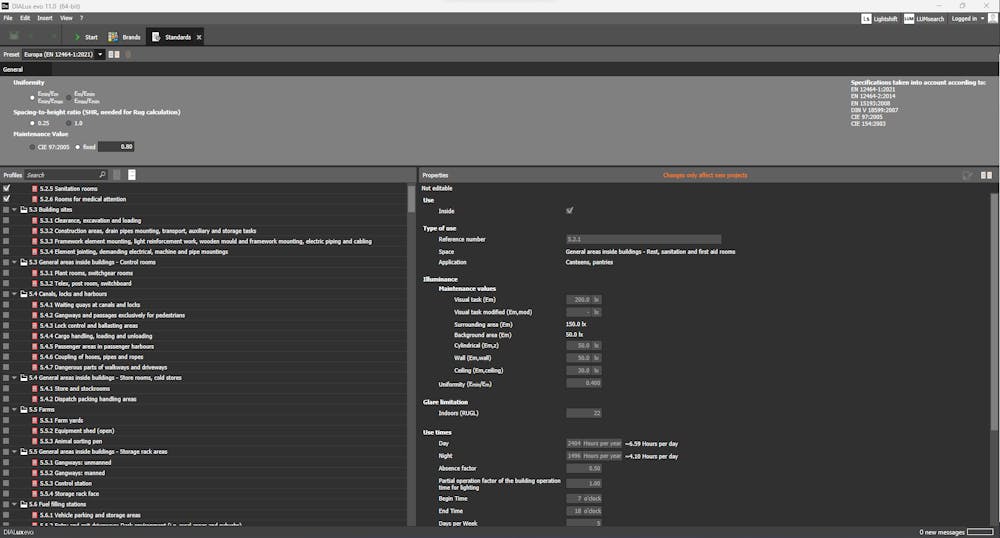Select CIE 97:2005 maintenance value option
1000x538 pixels.
pyautogui.click(x=32, y=146)
